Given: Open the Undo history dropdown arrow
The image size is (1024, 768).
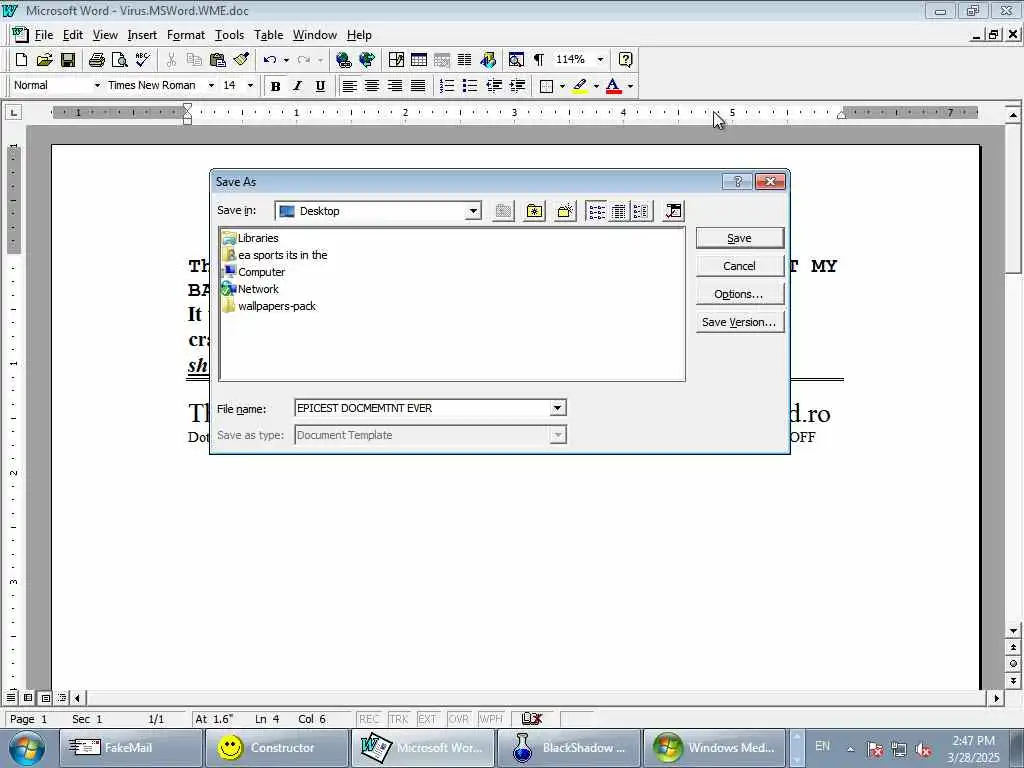Looking at the screenshot, I should click(x=286, y=60).
